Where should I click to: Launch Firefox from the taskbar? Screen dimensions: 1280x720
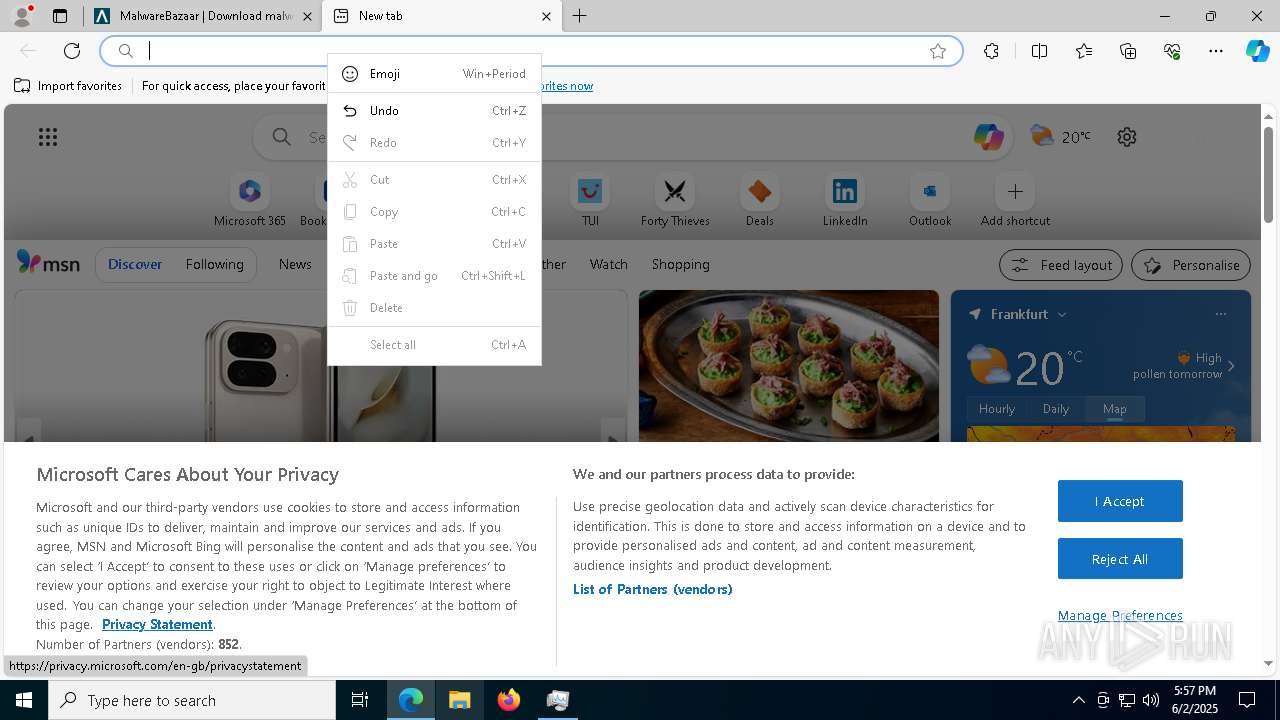[509, 700]
